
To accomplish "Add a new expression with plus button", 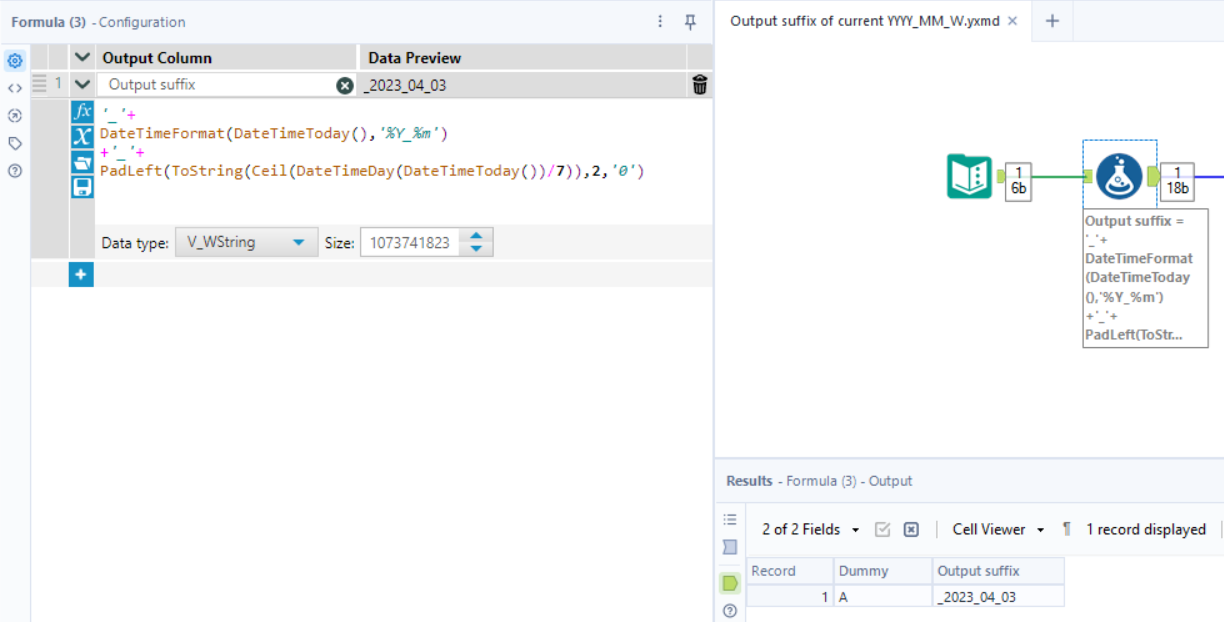I will 81,274.
